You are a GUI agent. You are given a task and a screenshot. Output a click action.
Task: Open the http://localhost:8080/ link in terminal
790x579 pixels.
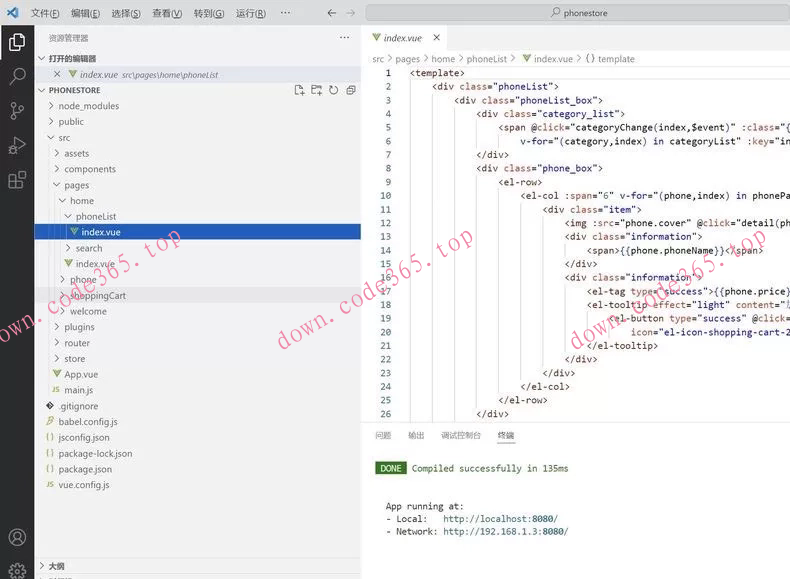[500, 519]
